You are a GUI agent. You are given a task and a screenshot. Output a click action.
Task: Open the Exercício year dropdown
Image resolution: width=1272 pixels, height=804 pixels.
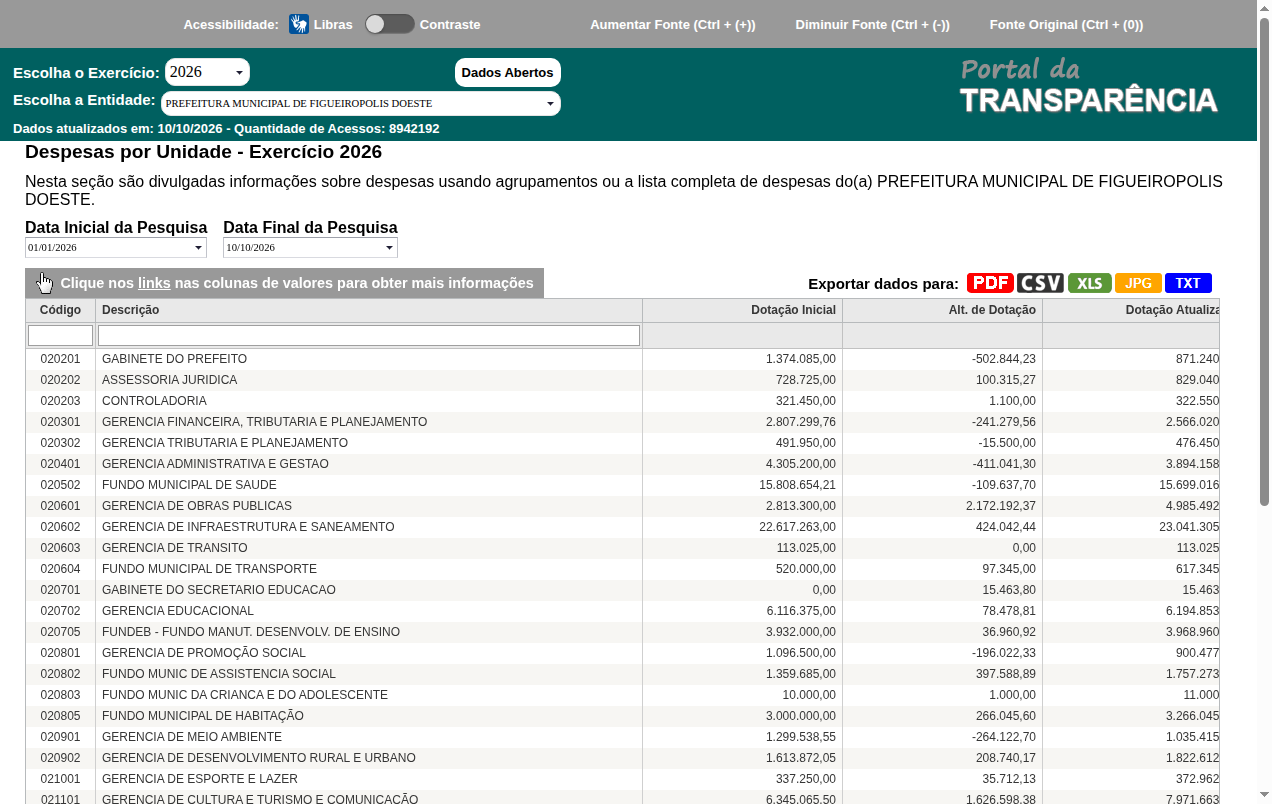pos(207,72)
